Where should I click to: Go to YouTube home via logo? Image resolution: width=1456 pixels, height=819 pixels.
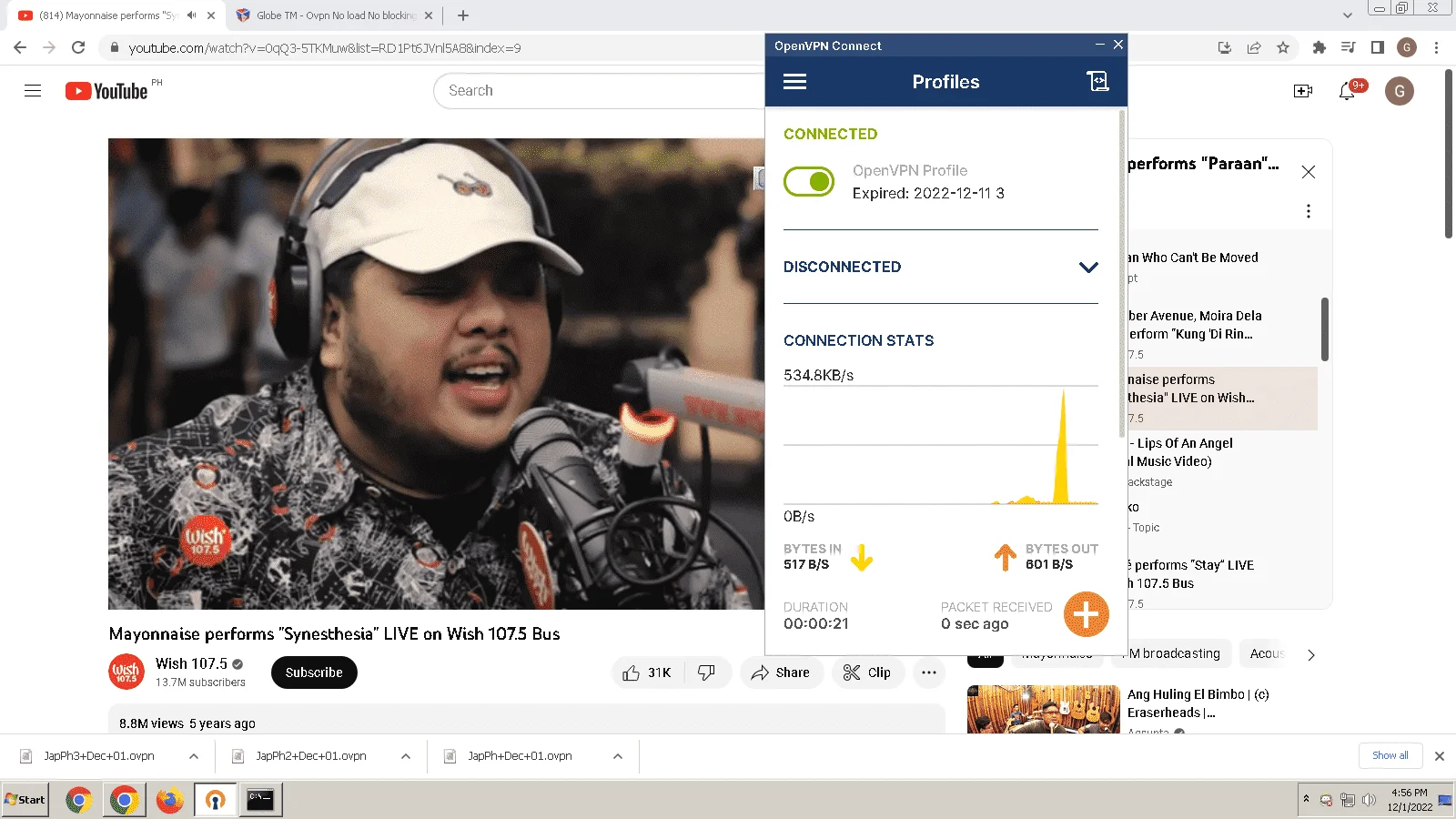click(x=106, y=91)
